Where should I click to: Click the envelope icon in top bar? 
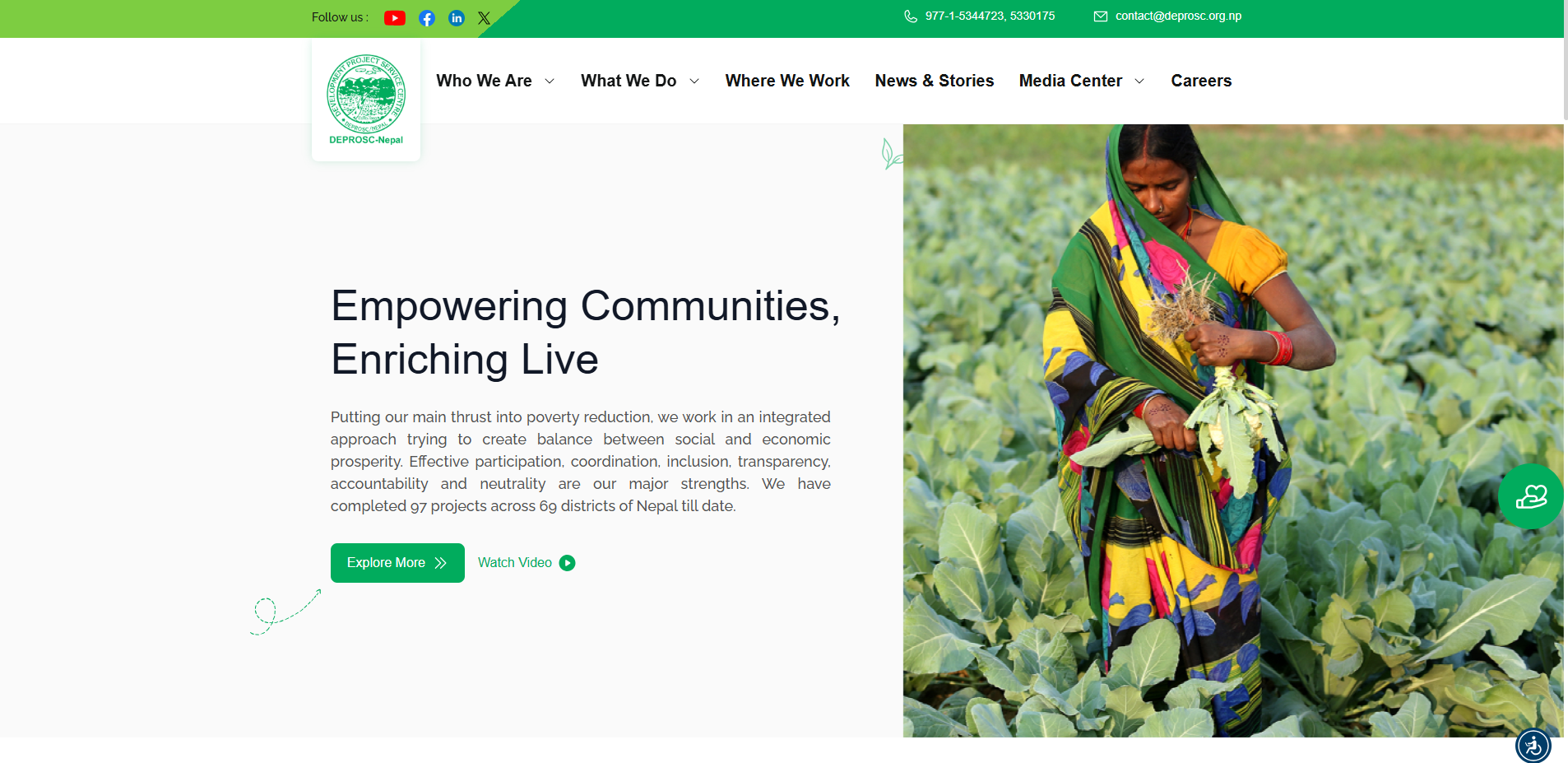[1100, 16]
